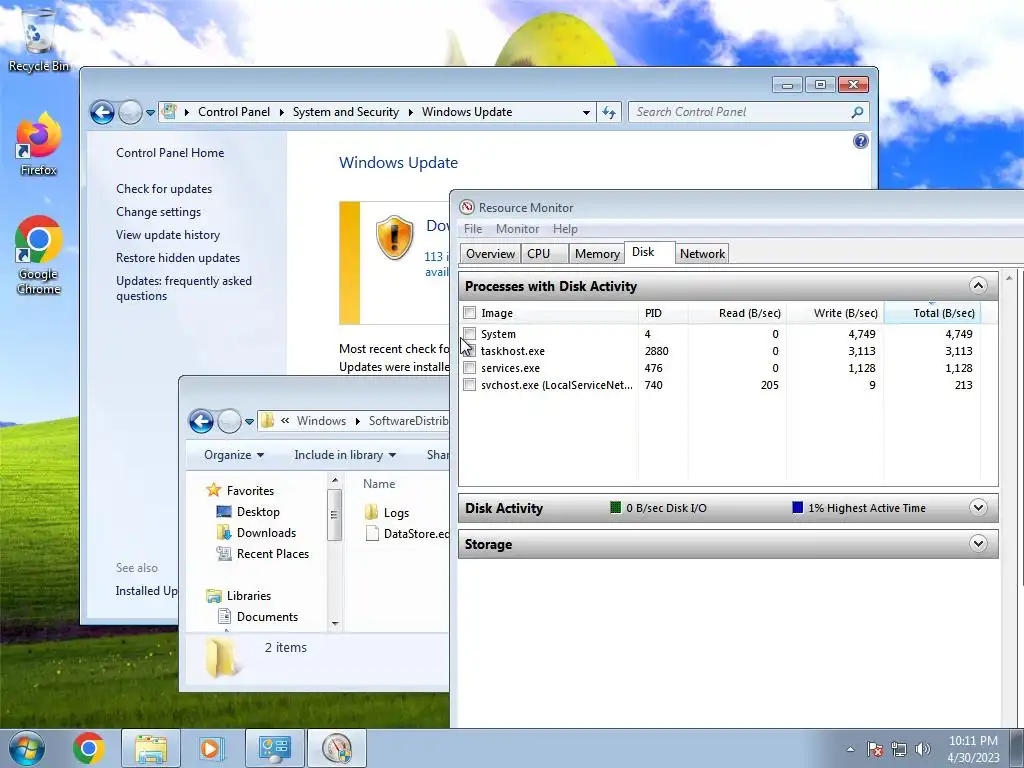
Task: Select the DataStore.edb file
Action: point(408,534)
